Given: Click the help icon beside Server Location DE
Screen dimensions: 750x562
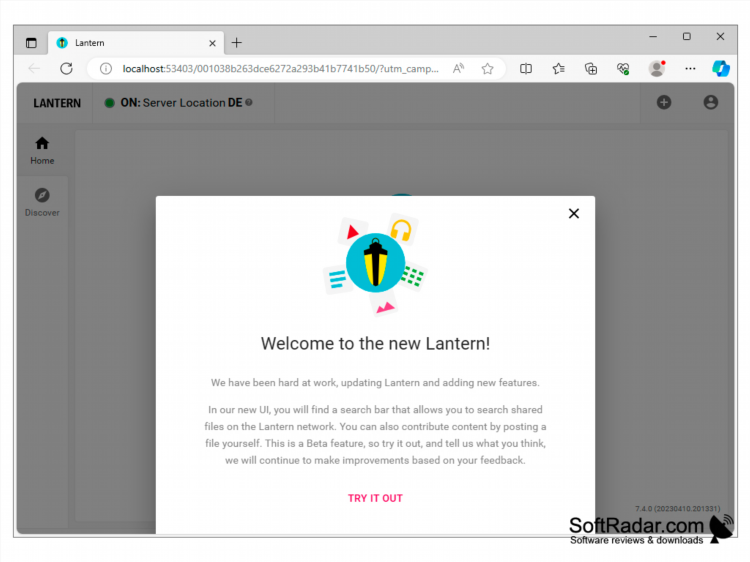Looking at the screenshot, I should 249,102.
